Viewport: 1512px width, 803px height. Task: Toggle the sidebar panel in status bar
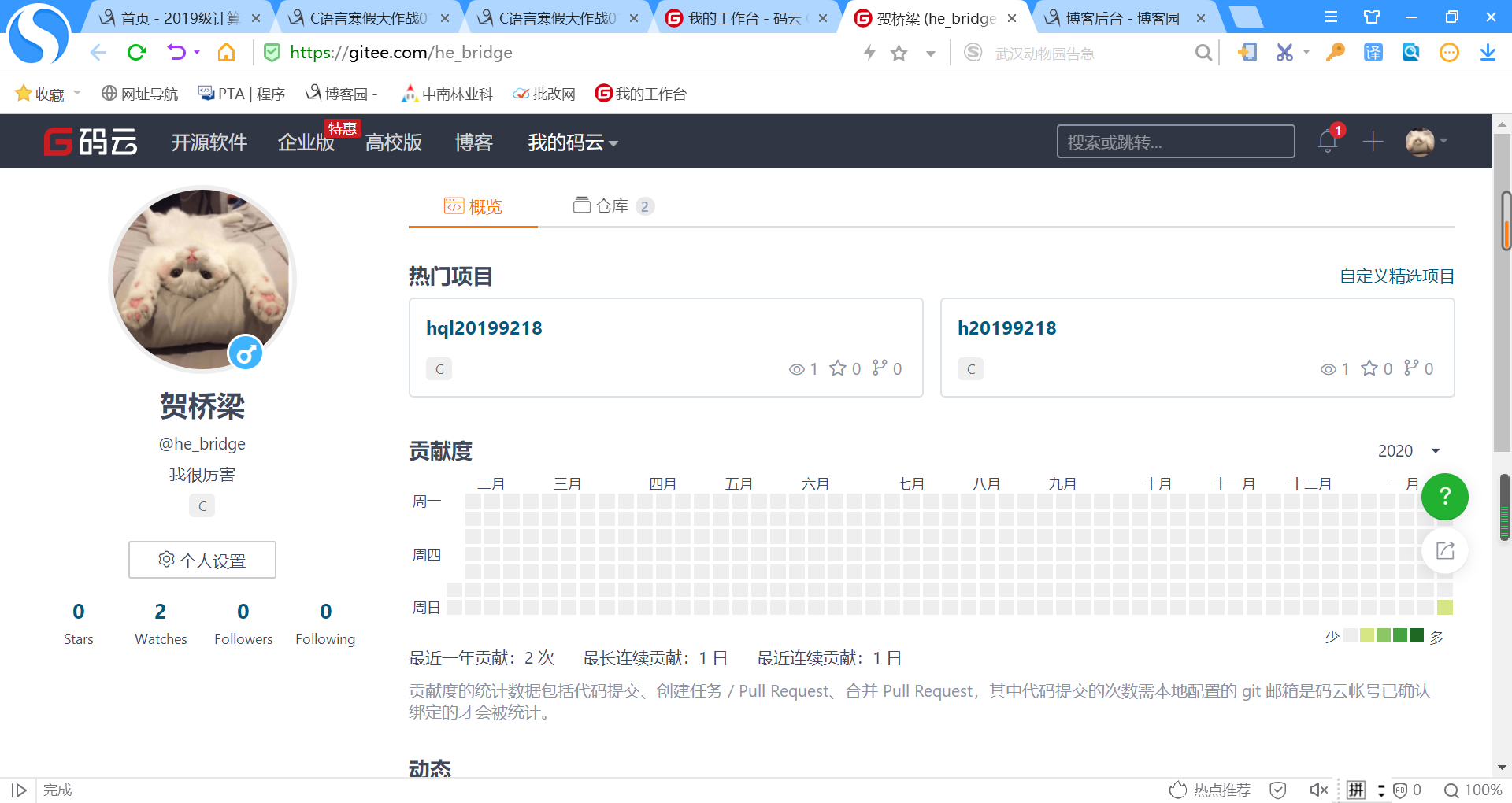19,790
